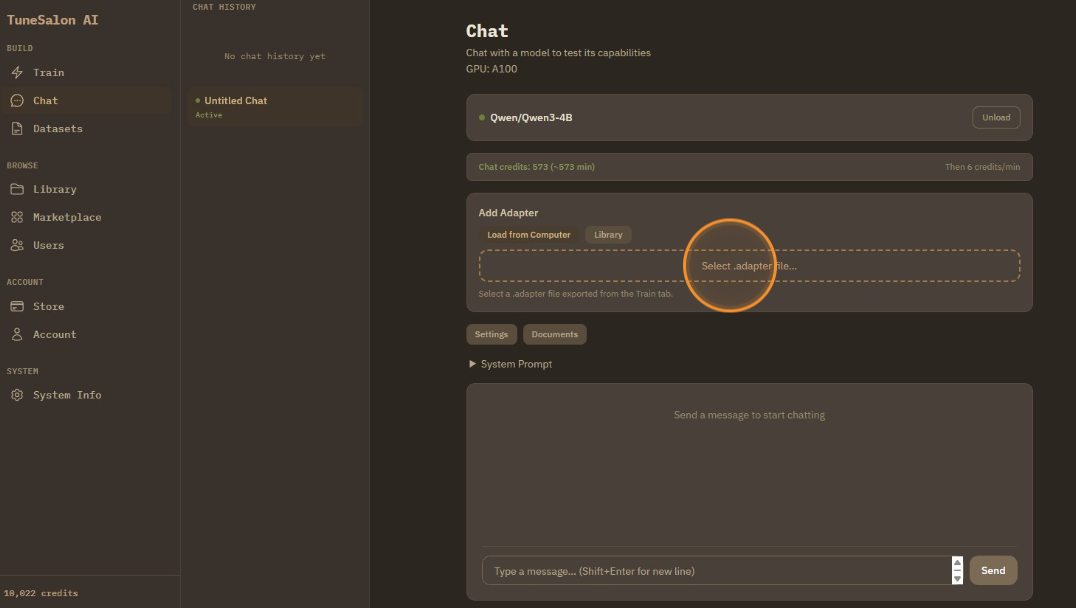Click the stepper arrows beside the message box
The width and height of the screenshot is (1076, 608).
[x=957, y=570]
